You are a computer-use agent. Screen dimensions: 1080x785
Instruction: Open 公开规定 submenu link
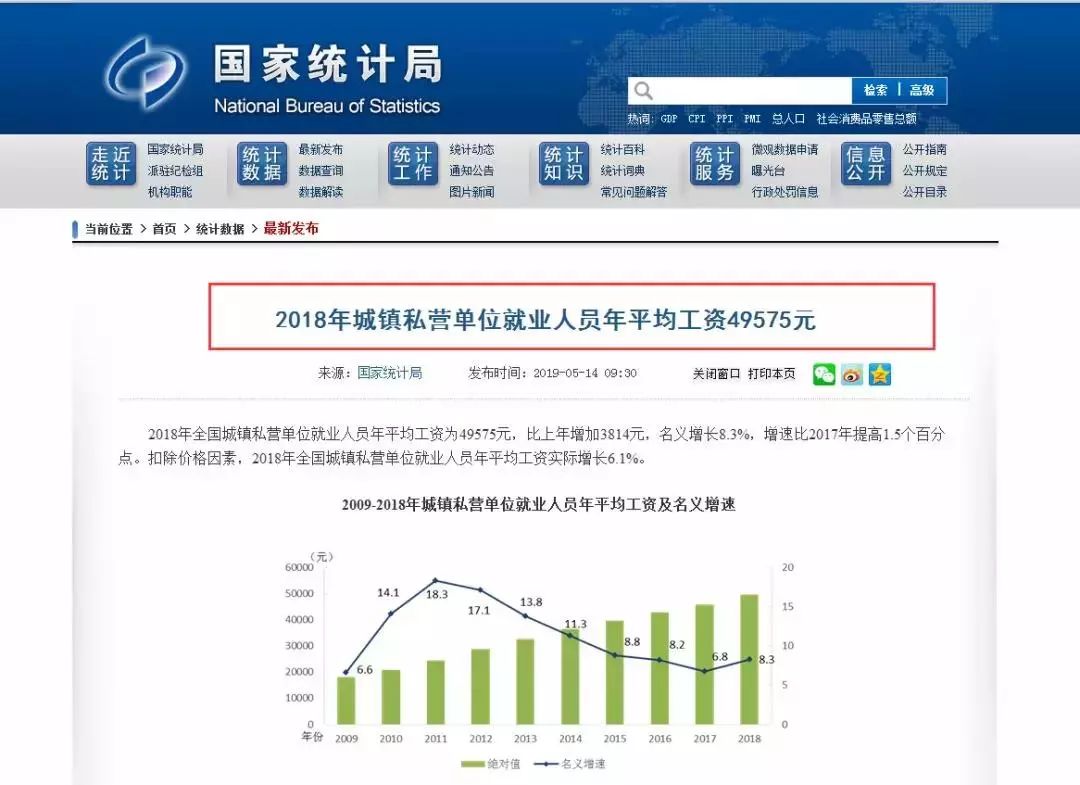tap(925, 171)
